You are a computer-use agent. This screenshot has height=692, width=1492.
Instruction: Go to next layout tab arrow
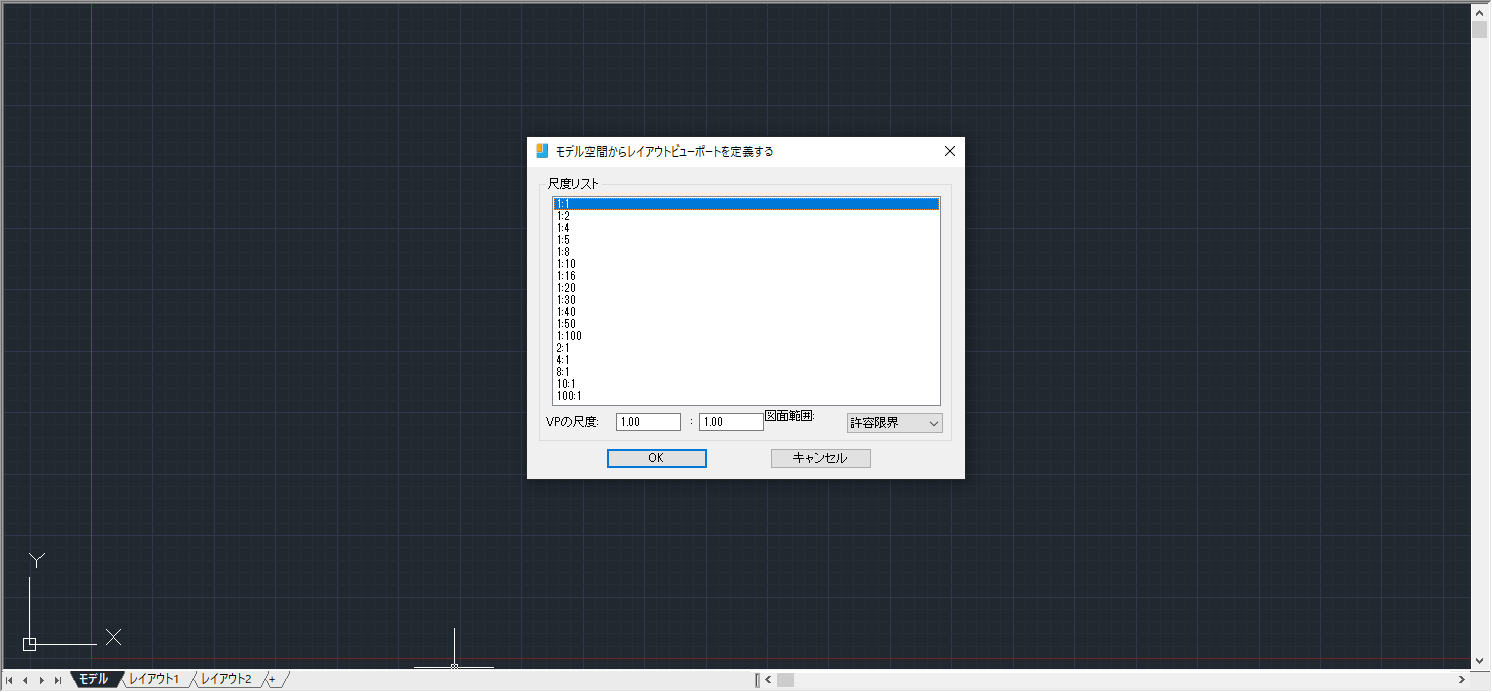click(41, 681)
